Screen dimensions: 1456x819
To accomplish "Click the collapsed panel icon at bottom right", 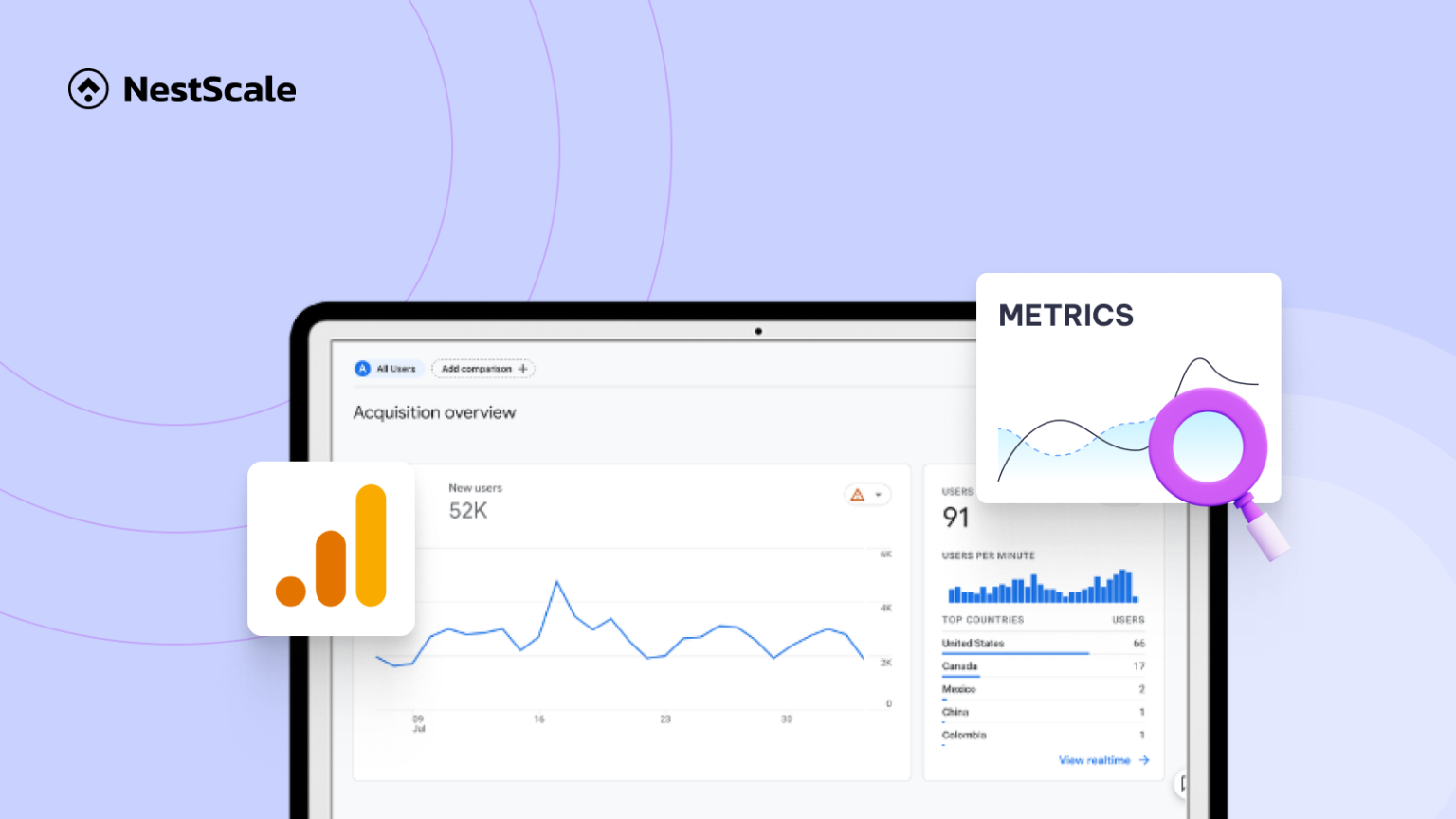I will tap(1184, 784).
